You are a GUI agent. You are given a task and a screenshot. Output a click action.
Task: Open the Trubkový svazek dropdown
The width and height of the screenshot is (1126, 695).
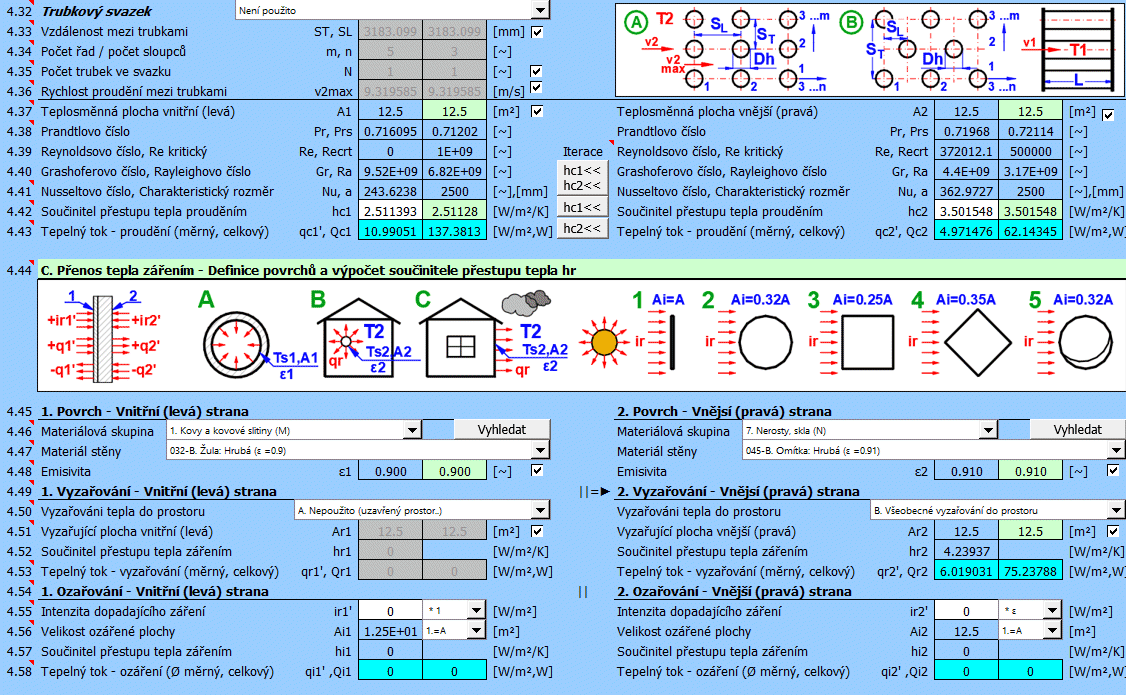coord(541,10)
